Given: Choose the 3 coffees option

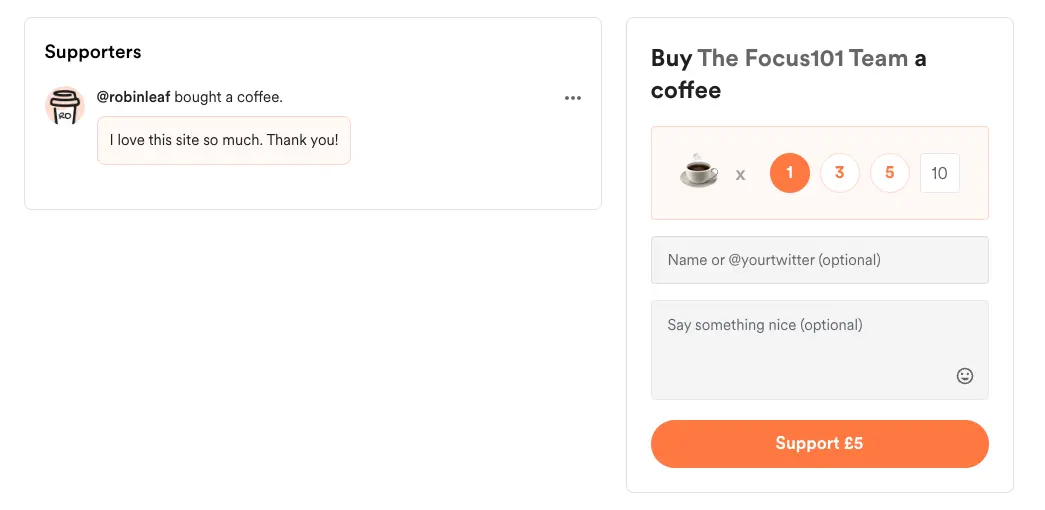Looking at the screenshot, I should [839, 173].
